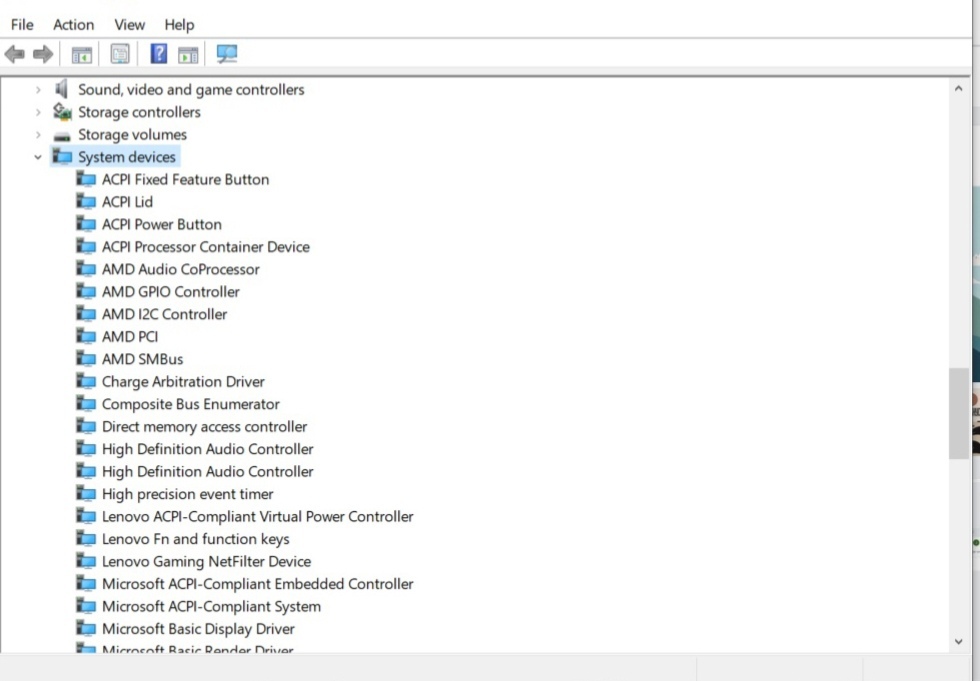Image resolution: width=980 pixels, height=681 pixels.
Task: Select the AMD SMBus device icon
Action: (x=85, y=359)
